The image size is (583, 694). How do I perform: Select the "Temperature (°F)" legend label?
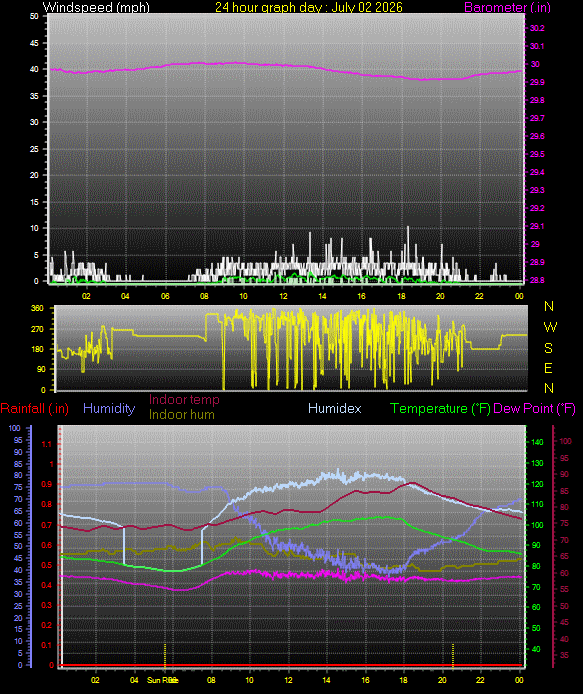(x=440, y=408)
